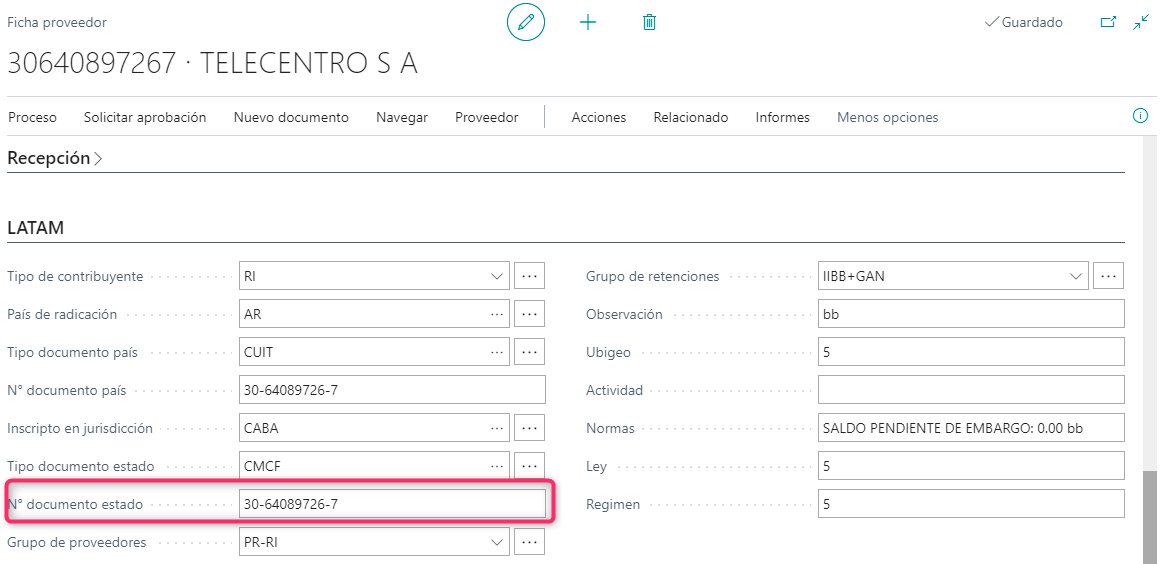This screenshot has height=564, width=1173.
Task: Click the N° documento país field
Action: coord(392,390)
